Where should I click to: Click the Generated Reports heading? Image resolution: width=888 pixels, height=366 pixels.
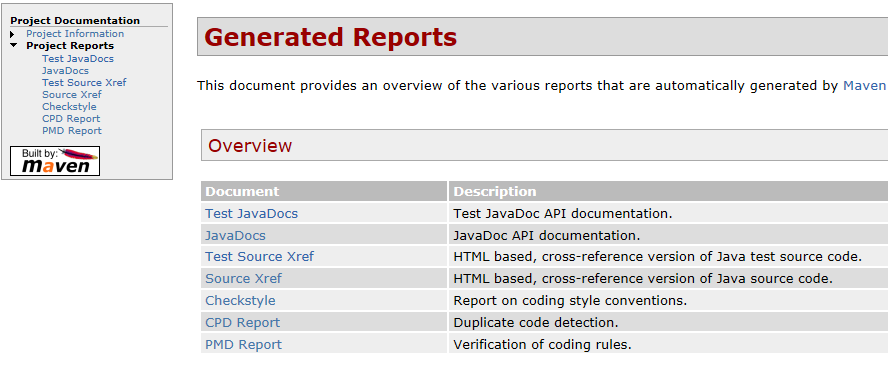tap(330, 37)
